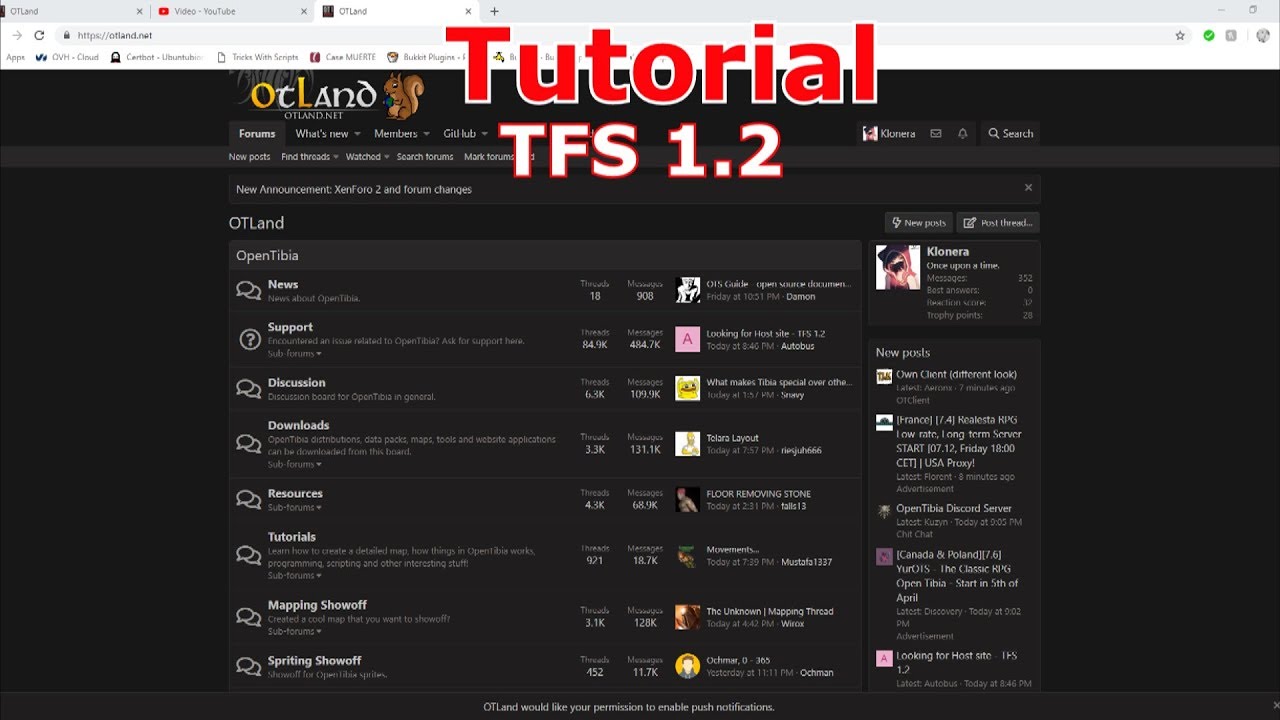Click the Resources forum speech-bubble icon
Screen dimensions: 1280x720
coord(249,500)
